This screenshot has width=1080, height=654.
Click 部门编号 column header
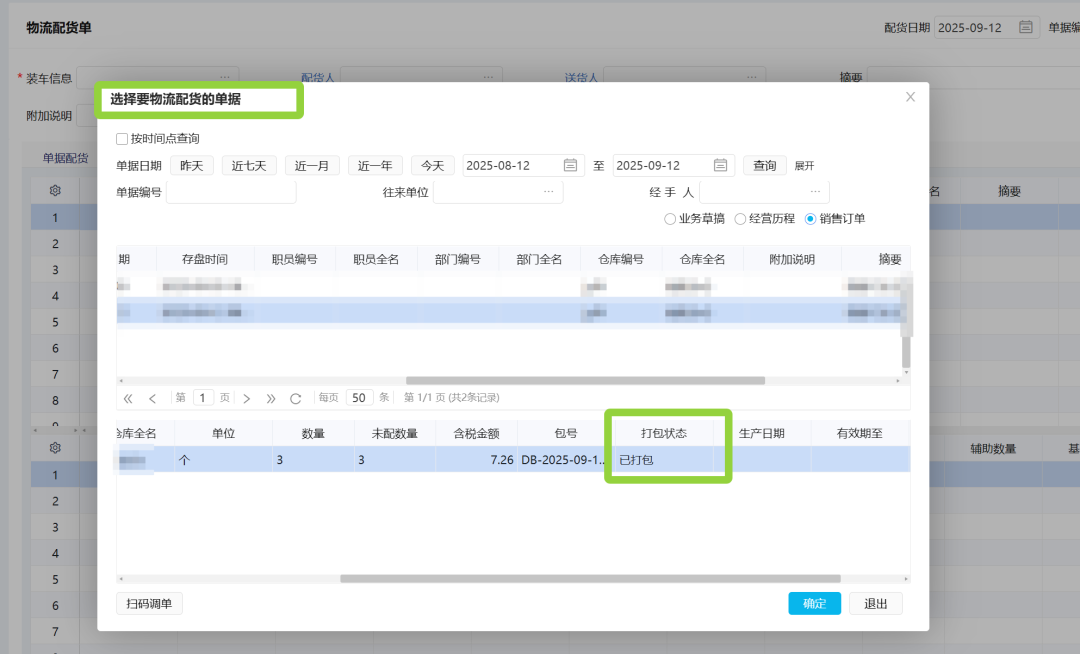click(457, 260)
